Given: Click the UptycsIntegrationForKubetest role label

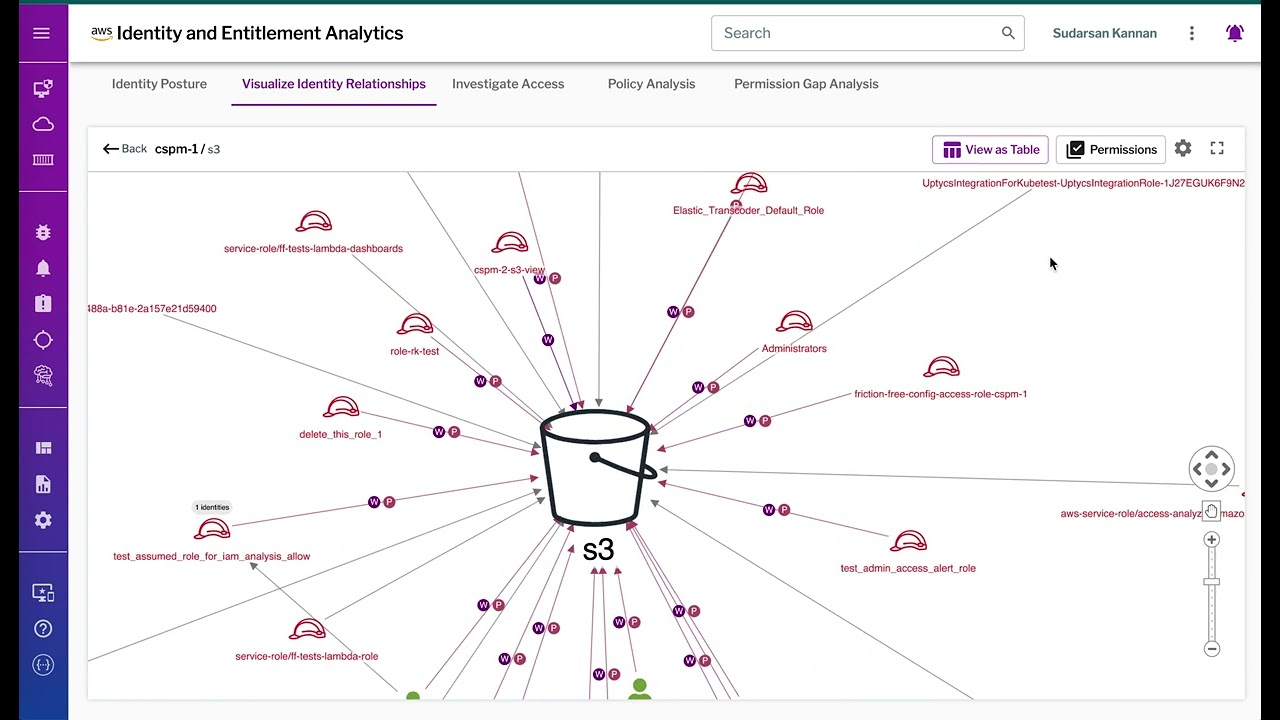Looking at the screenshot, I should pyautogui.click(x=1083, y=183).
